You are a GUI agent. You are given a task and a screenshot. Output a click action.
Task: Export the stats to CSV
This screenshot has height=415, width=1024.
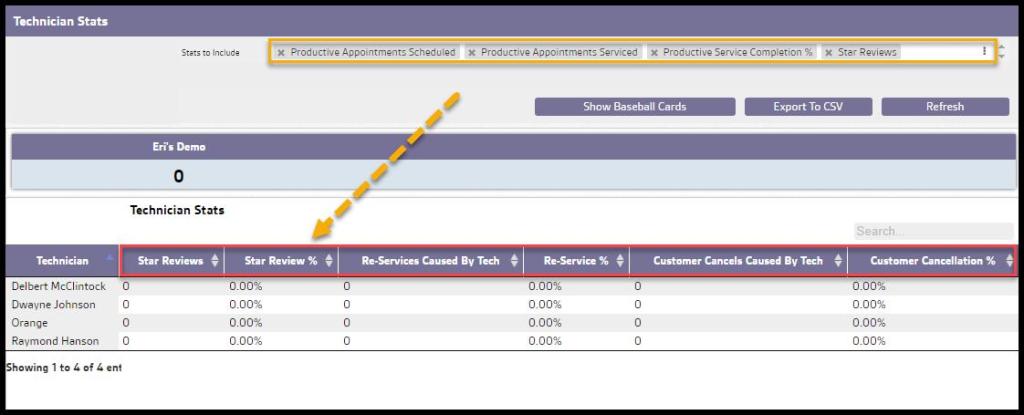tap(808, 107)
